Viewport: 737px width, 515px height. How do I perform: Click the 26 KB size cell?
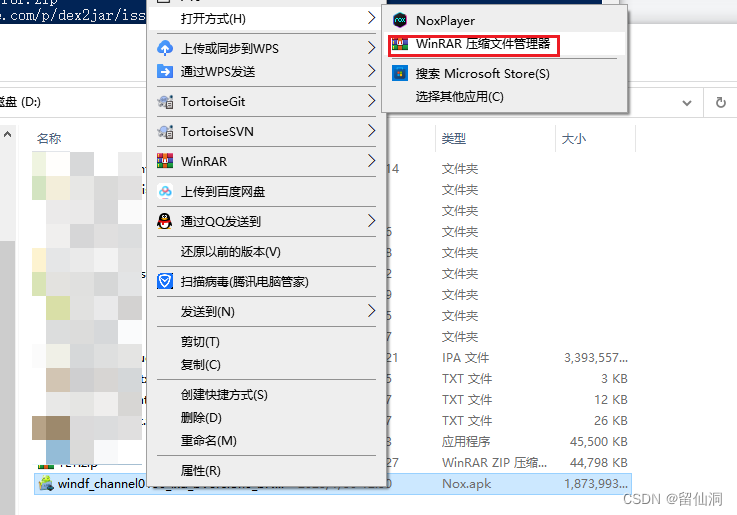tap(611, 421)
